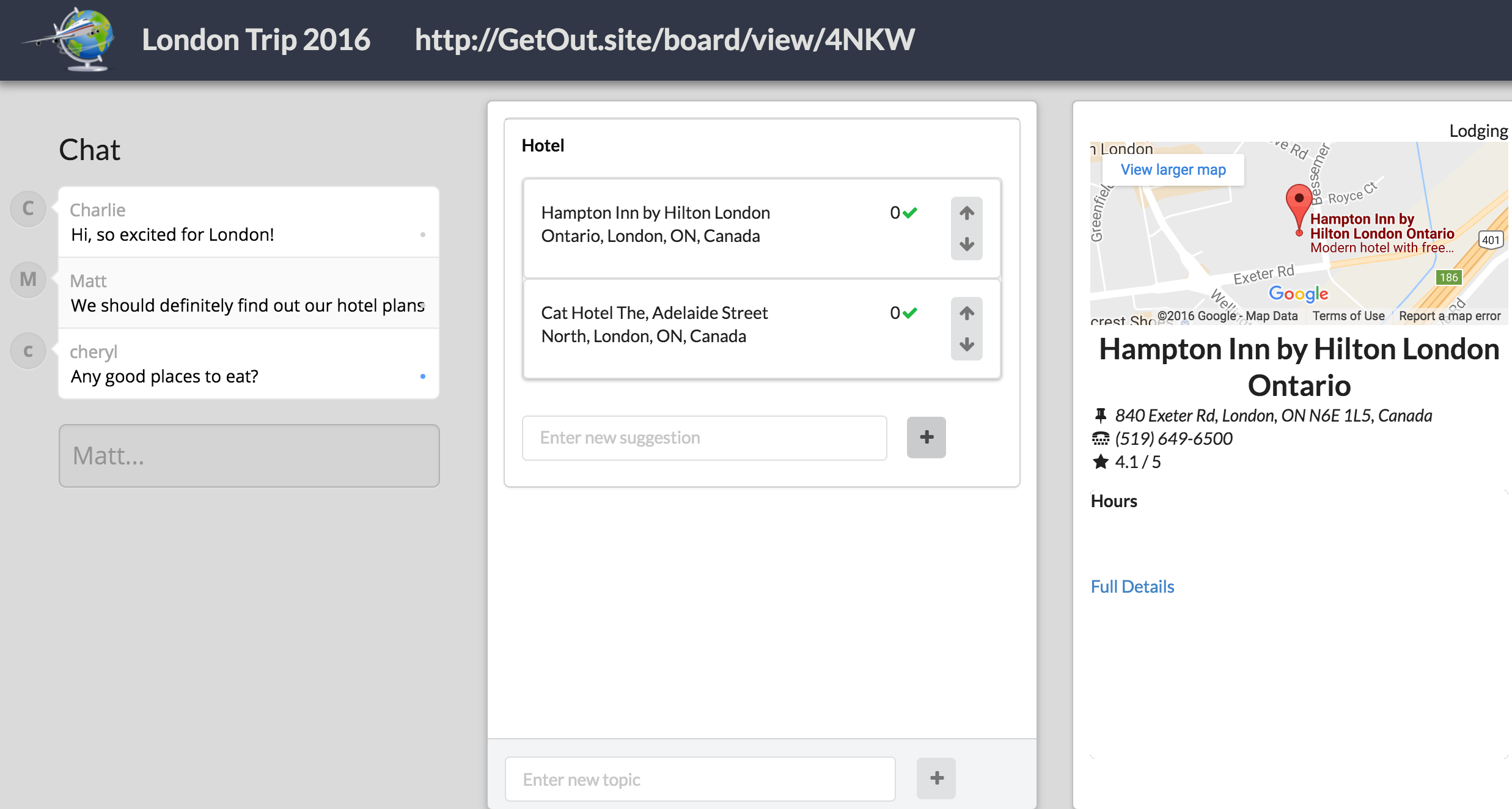Viewport: 1512px width, 809px height.
Task: Upvote the Cat Hotel suggestion
Action: coord(966,313)
